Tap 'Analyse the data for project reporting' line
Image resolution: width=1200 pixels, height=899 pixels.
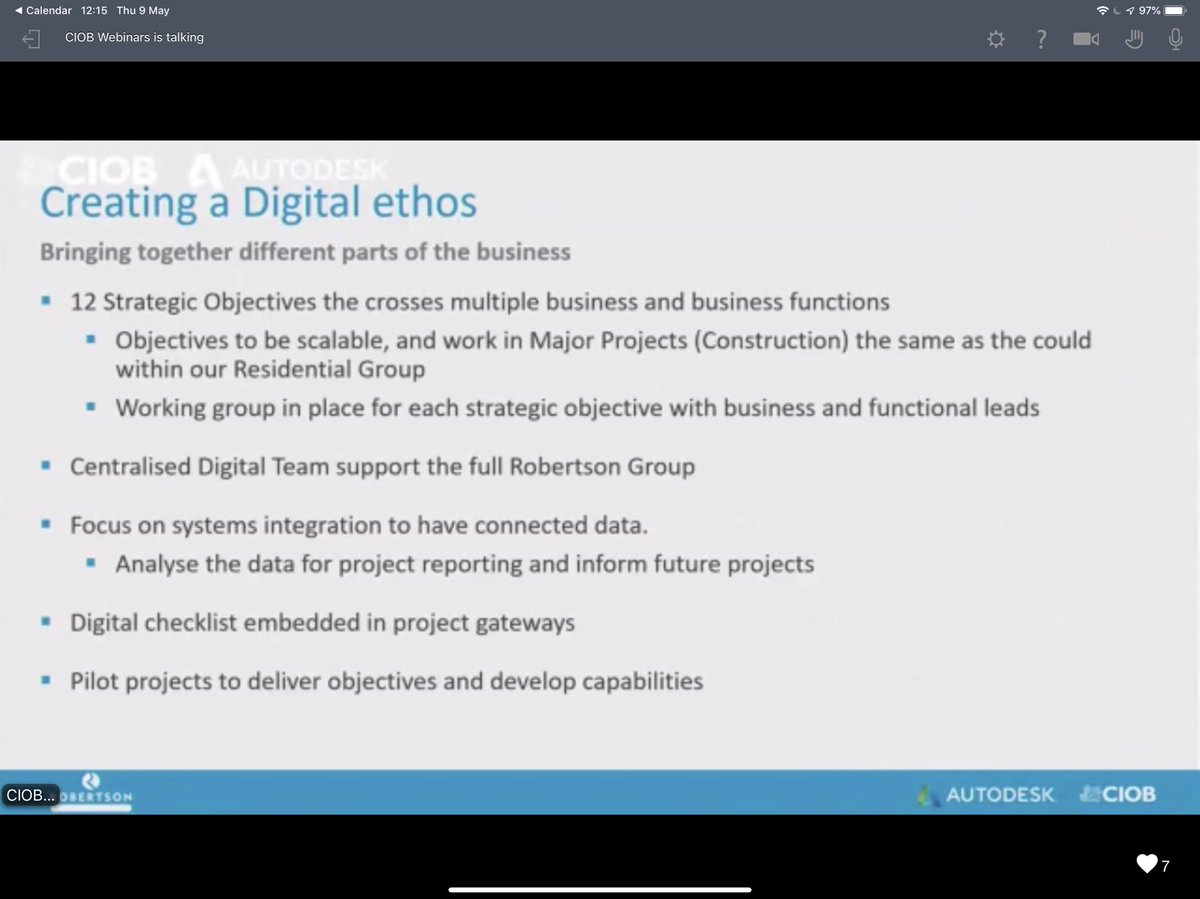[x=464, y=564]
